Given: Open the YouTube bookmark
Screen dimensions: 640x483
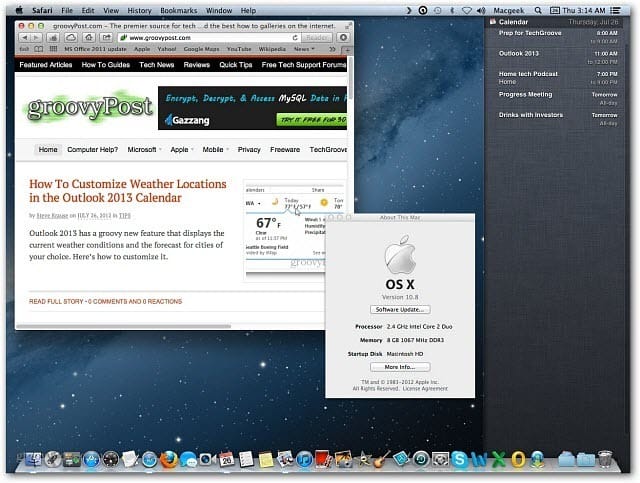Looking at the screenshot, I should 239,49.
